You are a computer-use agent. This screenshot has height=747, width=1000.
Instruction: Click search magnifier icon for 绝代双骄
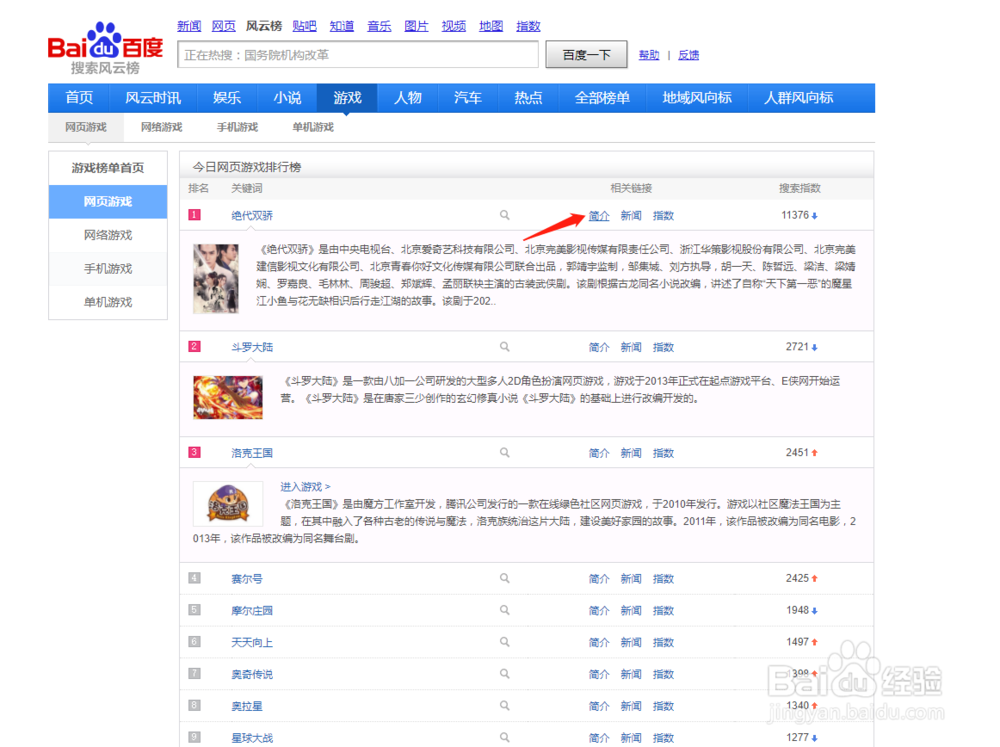(504, 216)
